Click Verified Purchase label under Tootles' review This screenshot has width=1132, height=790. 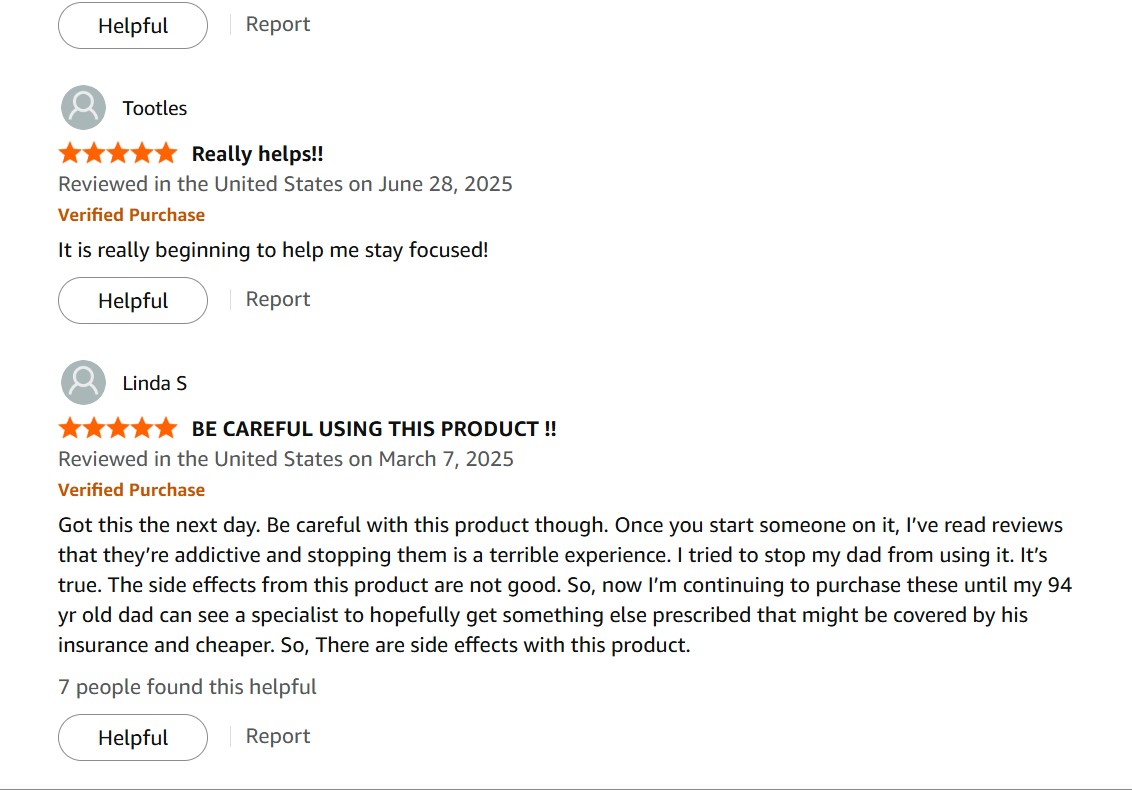click(x=131, y=215)
